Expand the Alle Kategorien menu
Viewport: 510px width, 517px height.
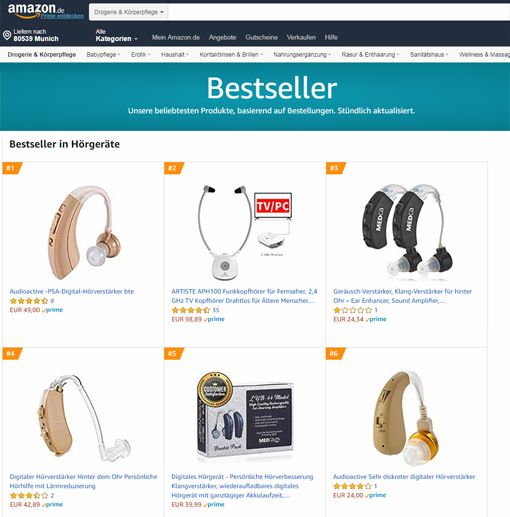pos(116,35)
